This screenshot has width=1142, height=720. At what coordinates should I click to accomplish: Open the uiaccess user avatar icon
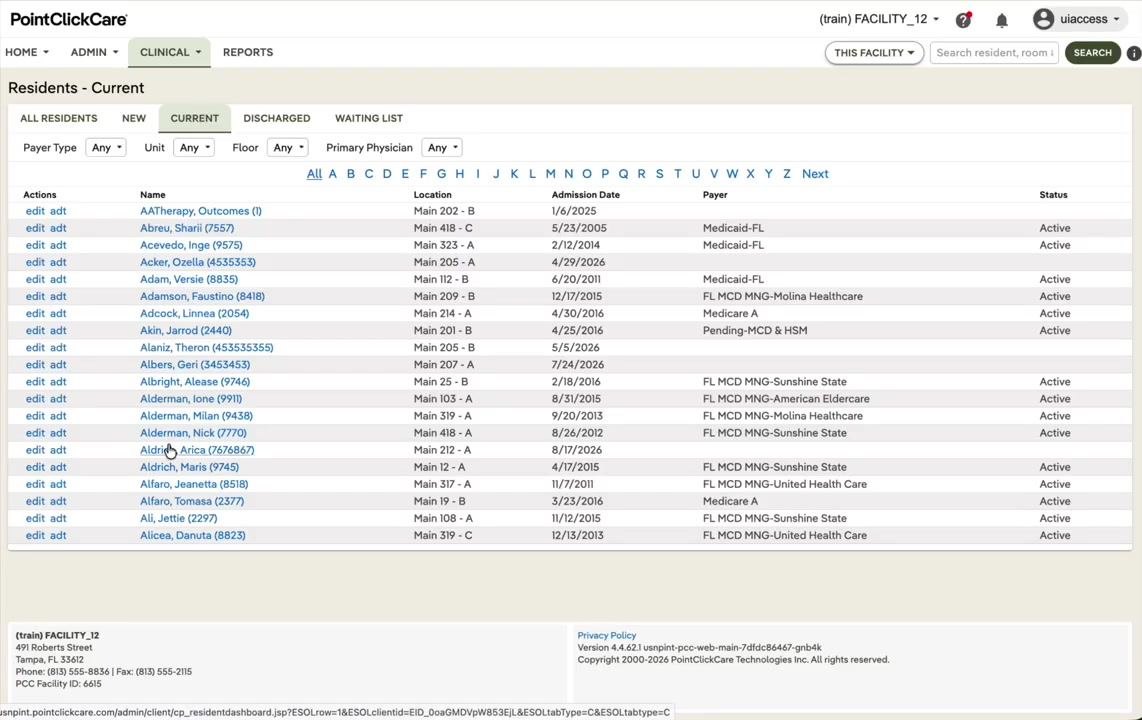[1043, 19]
